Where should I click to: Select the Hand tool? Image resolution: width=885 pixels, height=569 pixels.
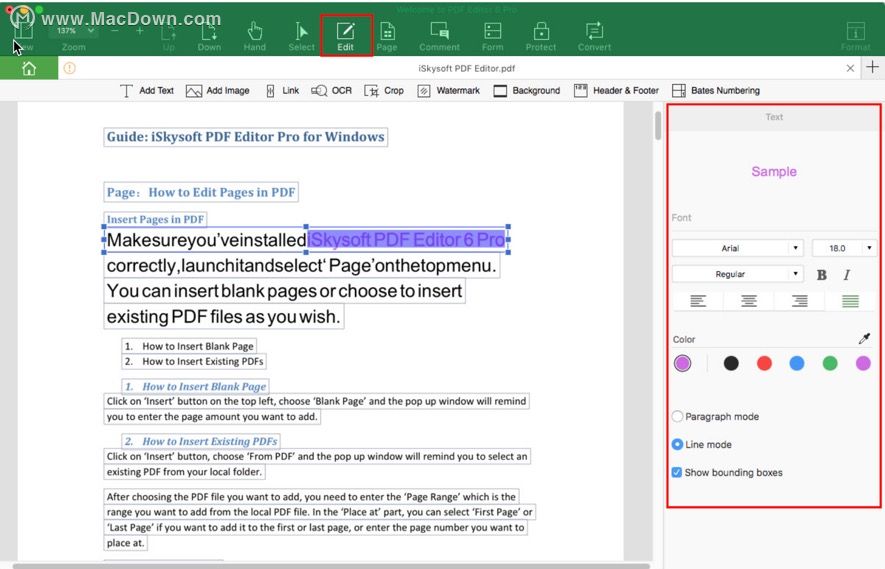pos(255,36)
